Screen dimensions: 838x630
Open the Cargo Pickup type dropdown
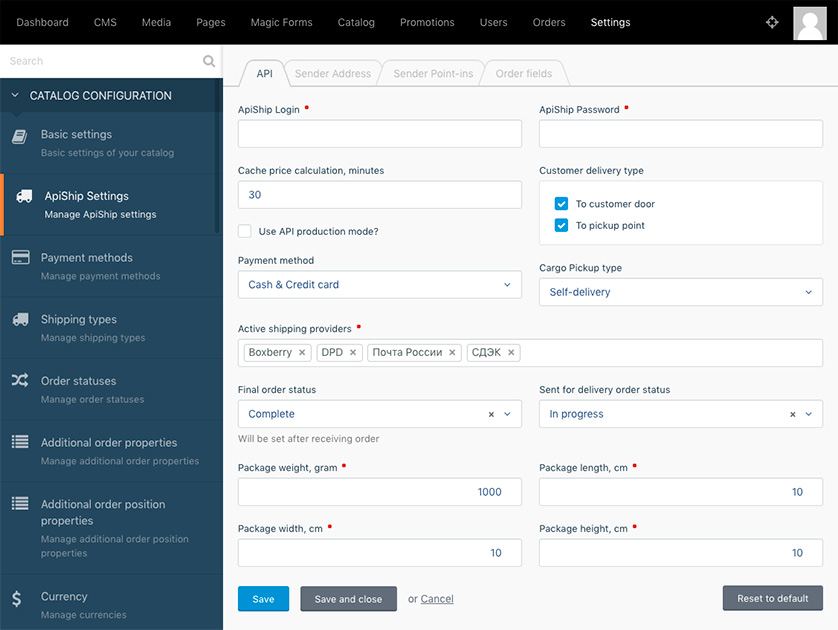[681, 292]
